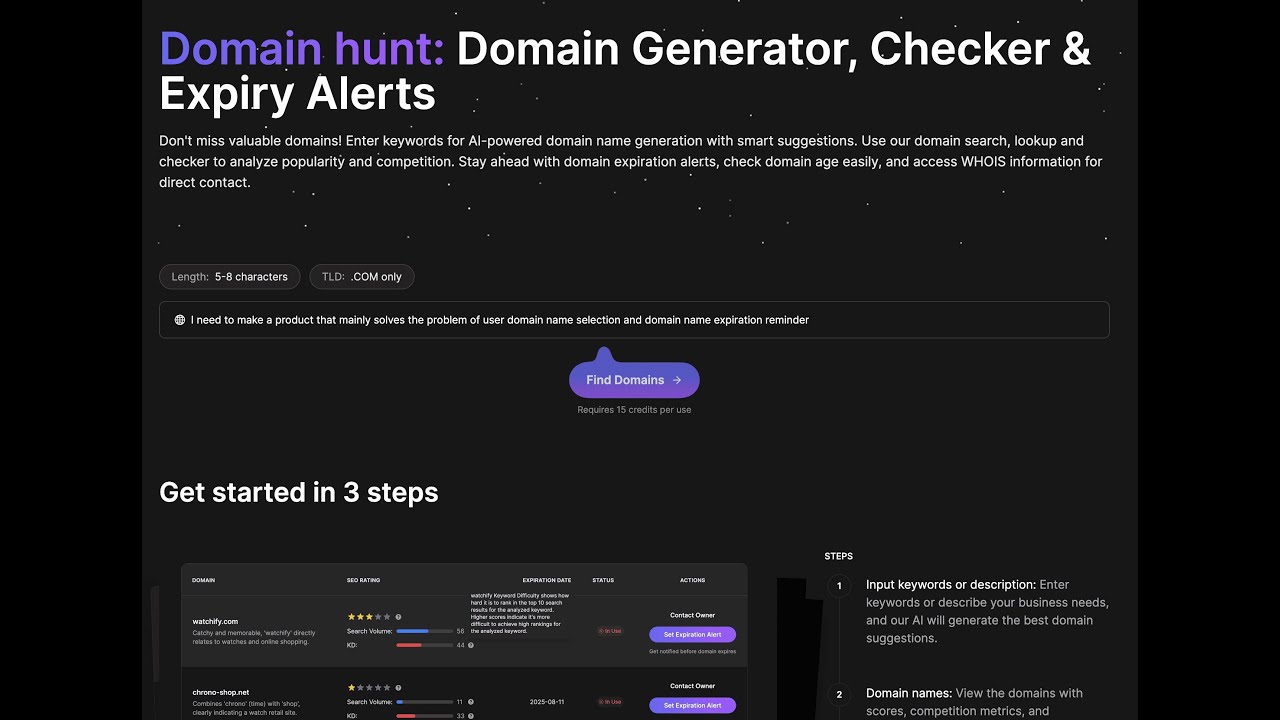
Task: Click the EXPIRATION DATE column header
Action: tap(547, 580)
